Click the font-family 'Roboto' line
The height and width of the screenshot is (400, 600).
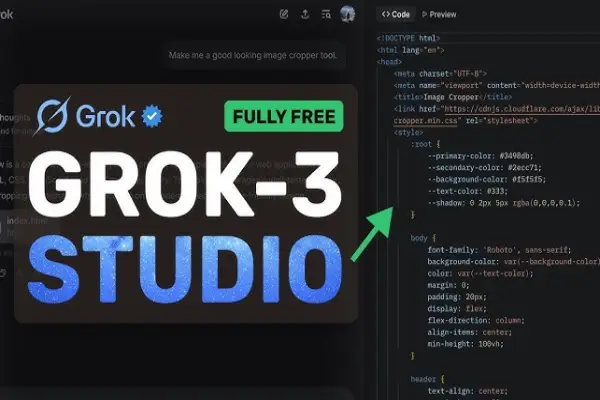point(499,250)
